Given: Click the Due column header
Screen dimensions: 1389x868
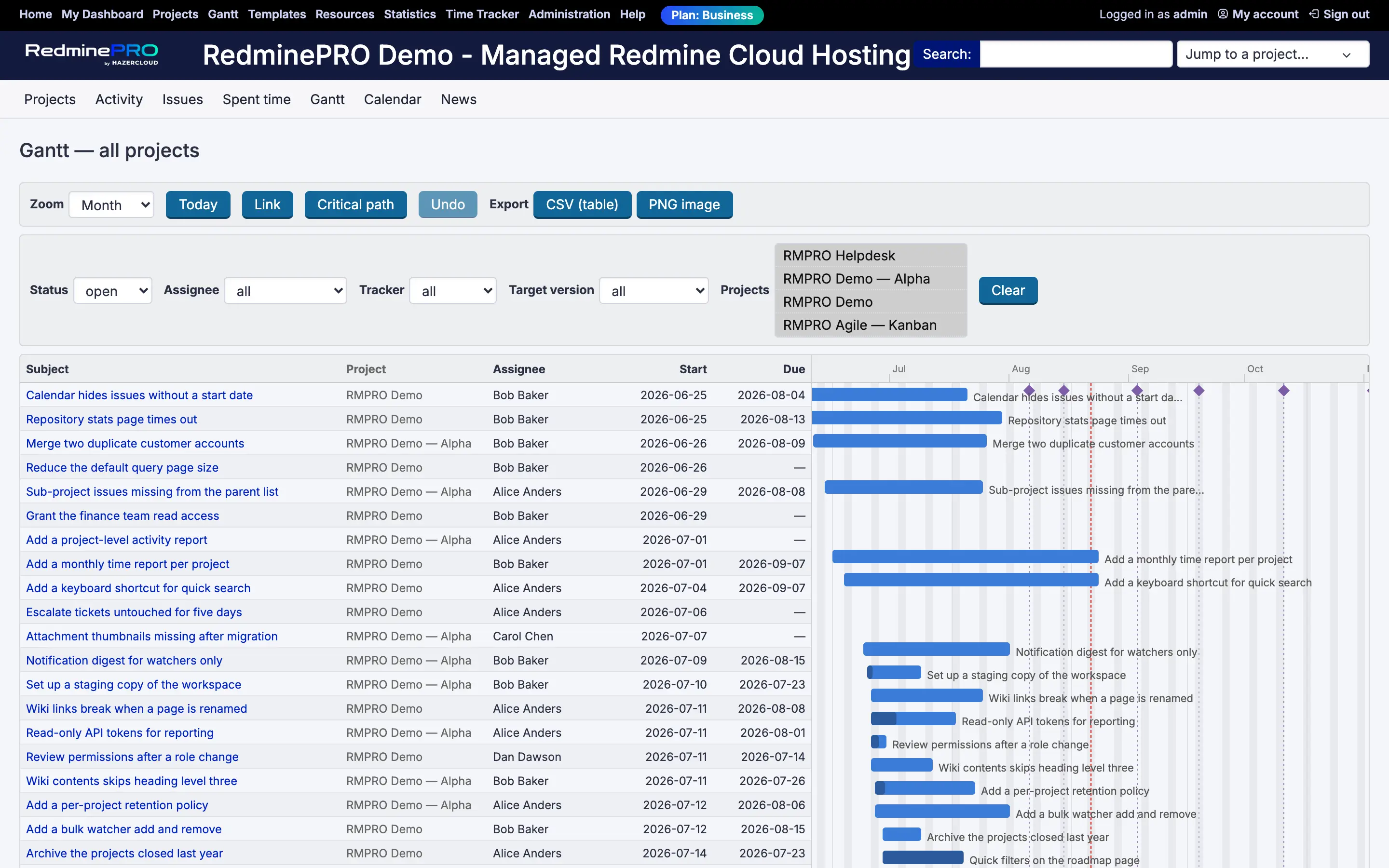Looking at the screenshot, I should pyautogui.click(x=794, y=369).
